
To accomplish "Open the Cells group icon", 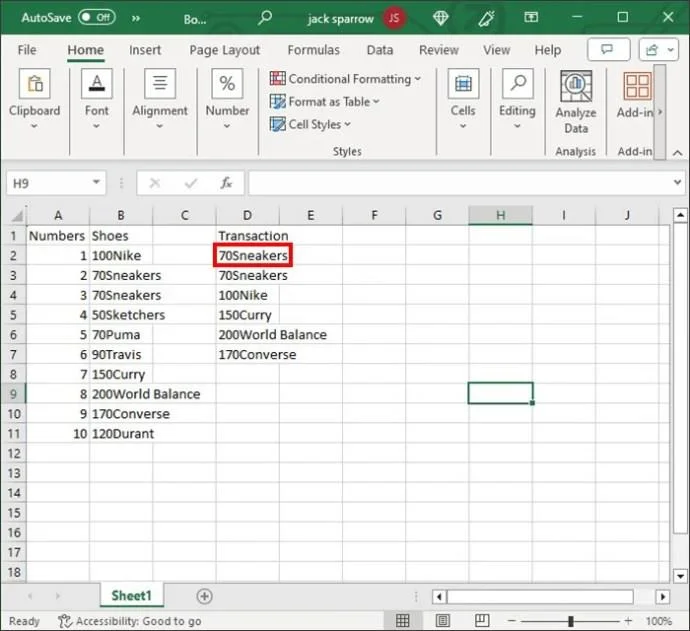I will 463,84.
